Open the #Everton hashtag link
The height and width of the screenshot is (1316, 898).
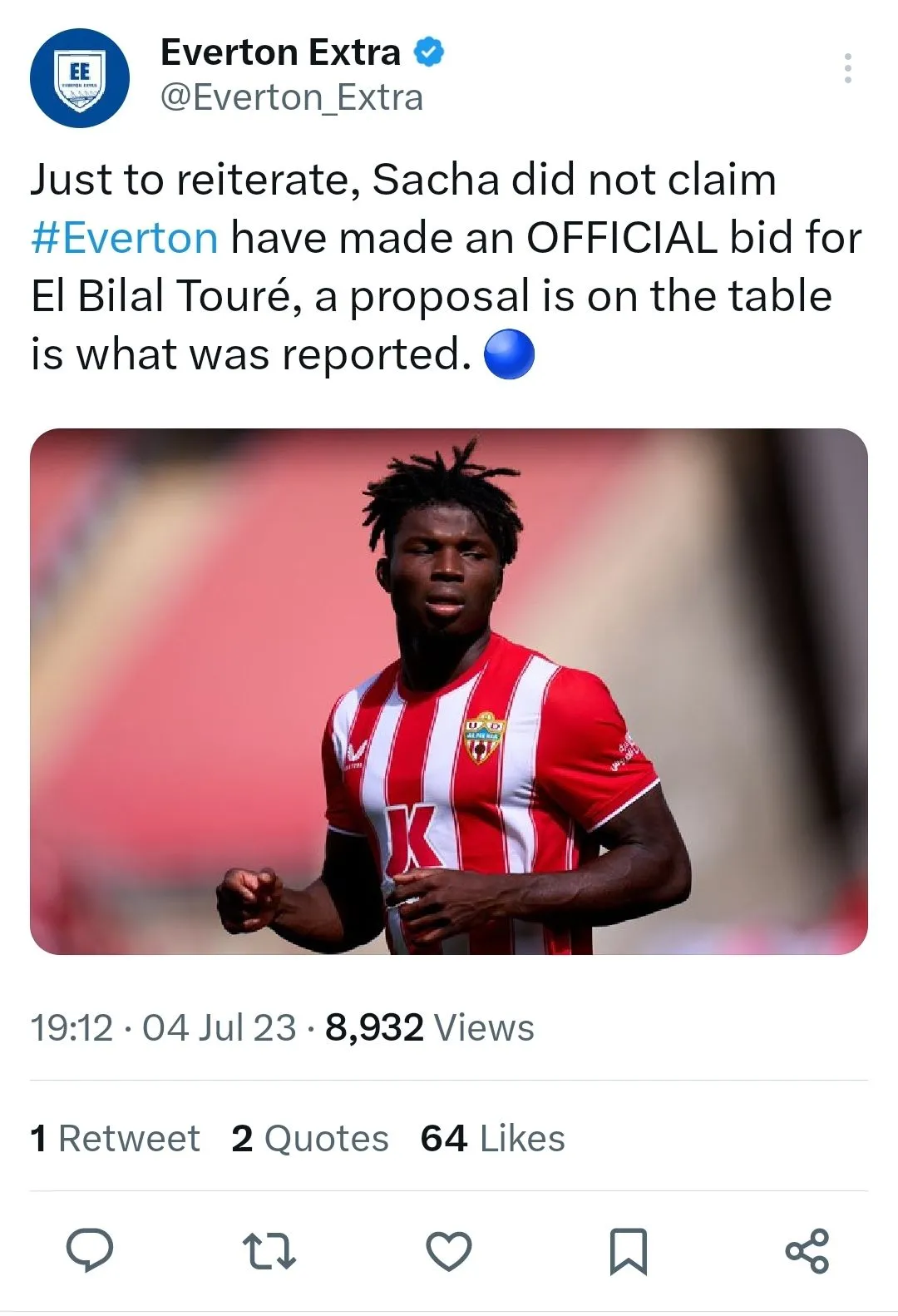(x=125, y=238)
